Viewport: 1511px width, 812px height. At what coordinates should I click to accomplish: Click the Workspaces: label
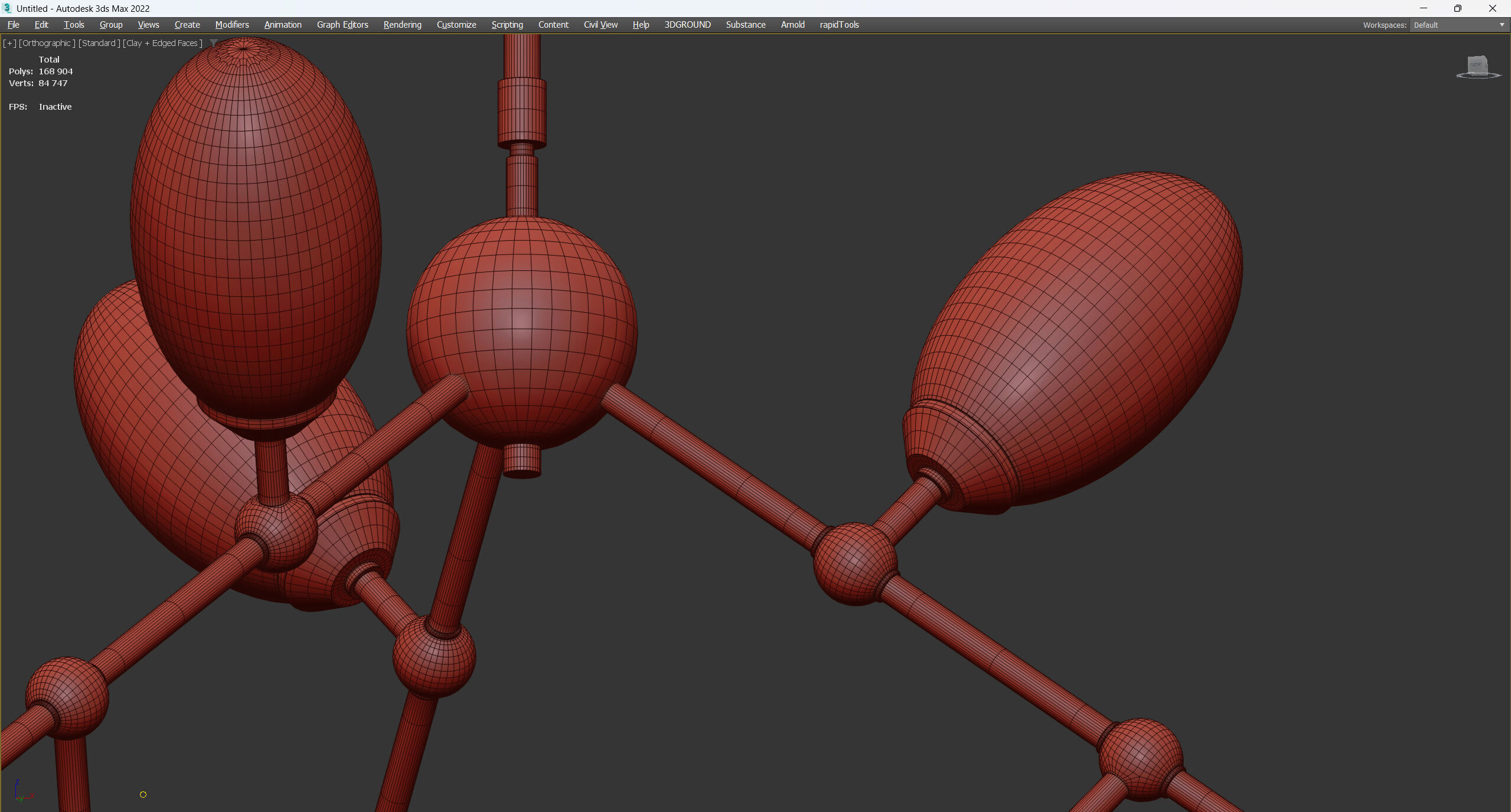coord(1385,25)
